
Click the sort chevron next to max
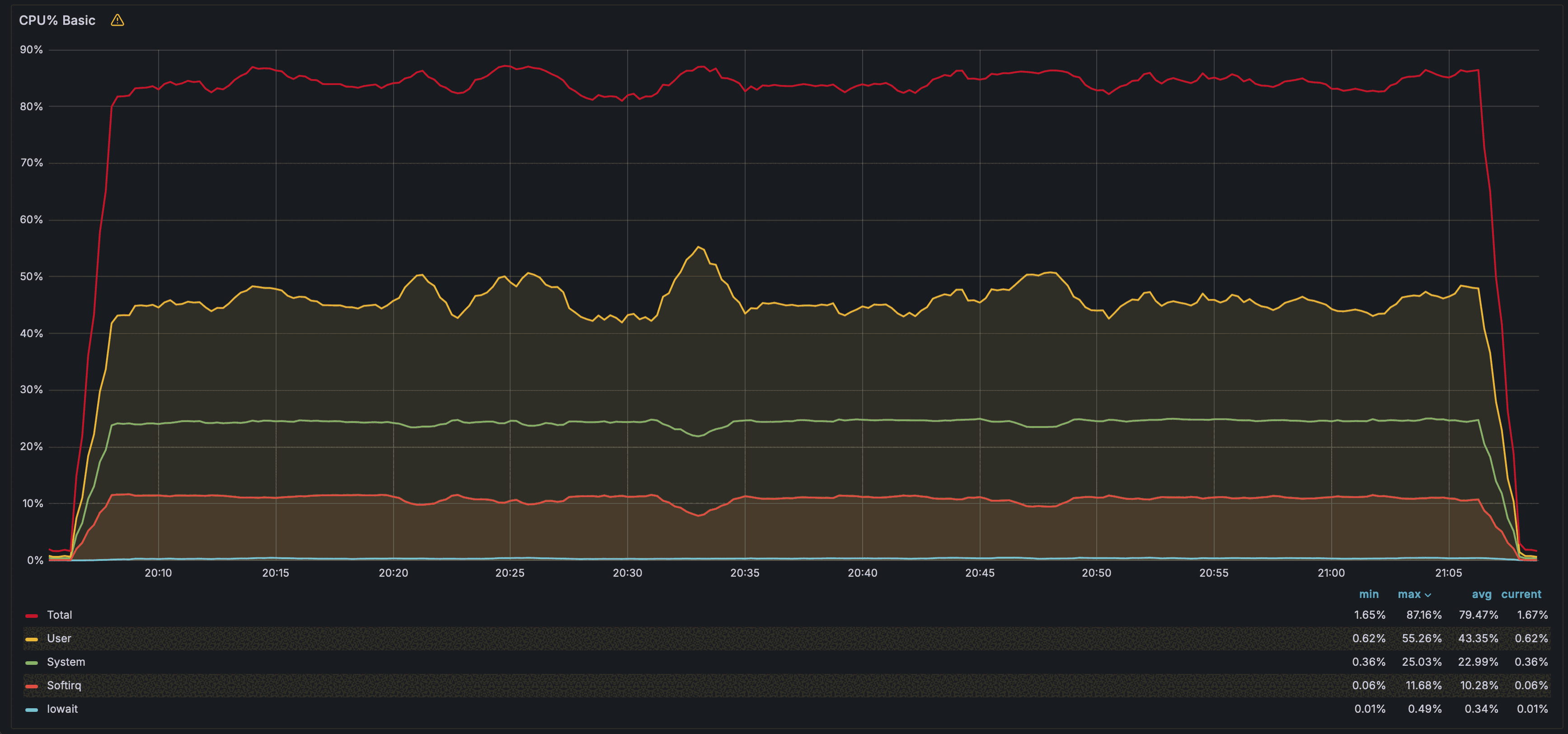tap(1428, 595)
